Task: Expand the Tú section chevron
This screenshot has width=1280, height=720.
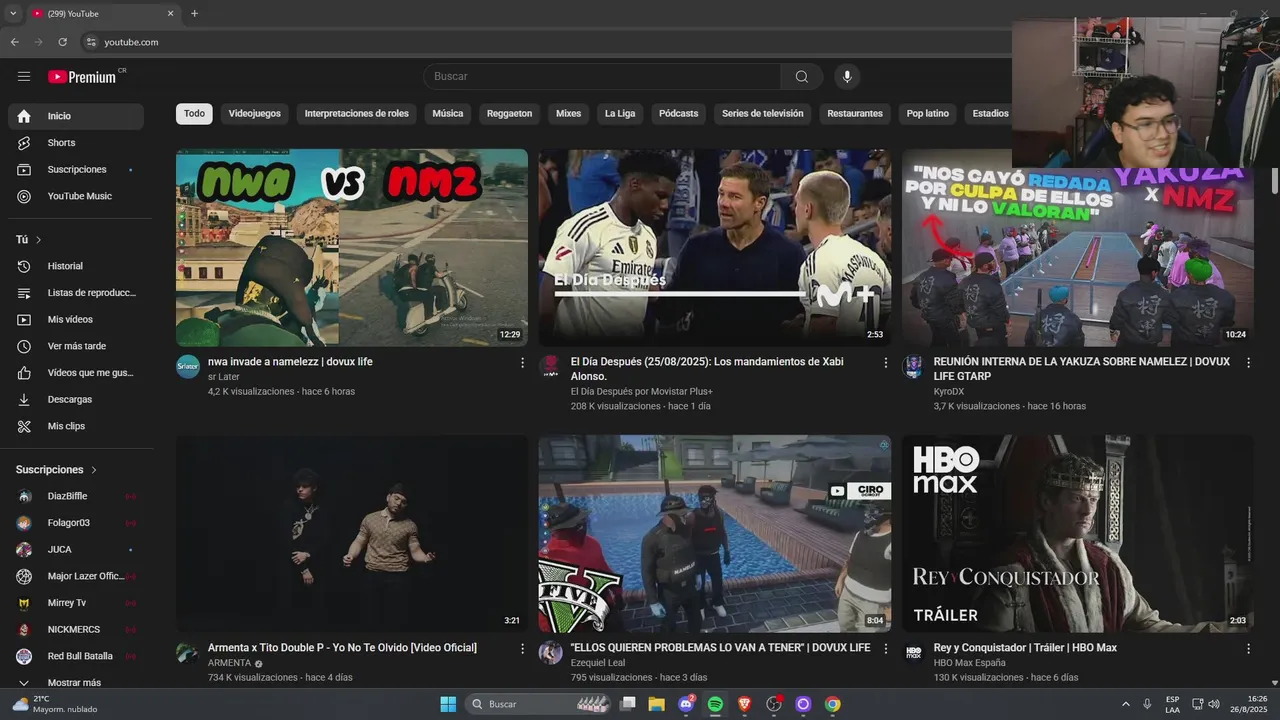Action: (x=39, y=240)
